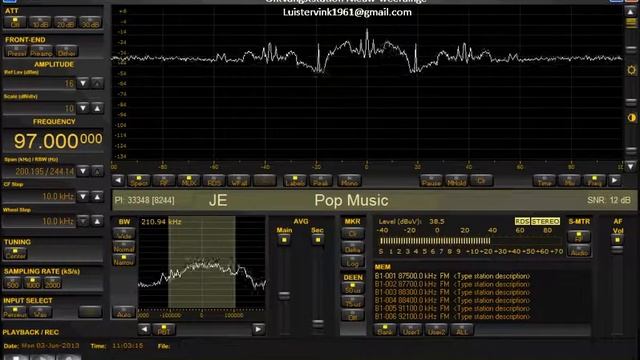Toggle the Preamp button

(41, 51)
